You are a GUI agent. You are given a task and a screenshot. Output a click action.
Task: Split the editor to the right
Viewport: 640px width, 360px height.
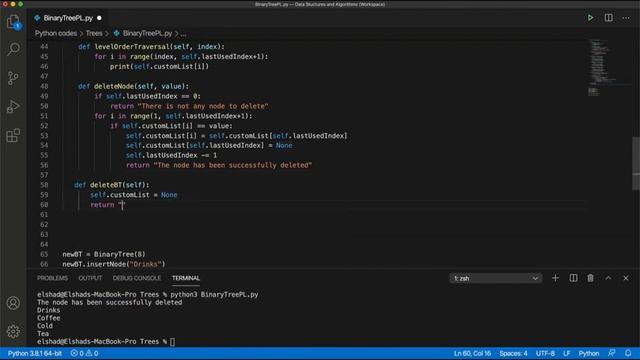(x=608, y=18)
